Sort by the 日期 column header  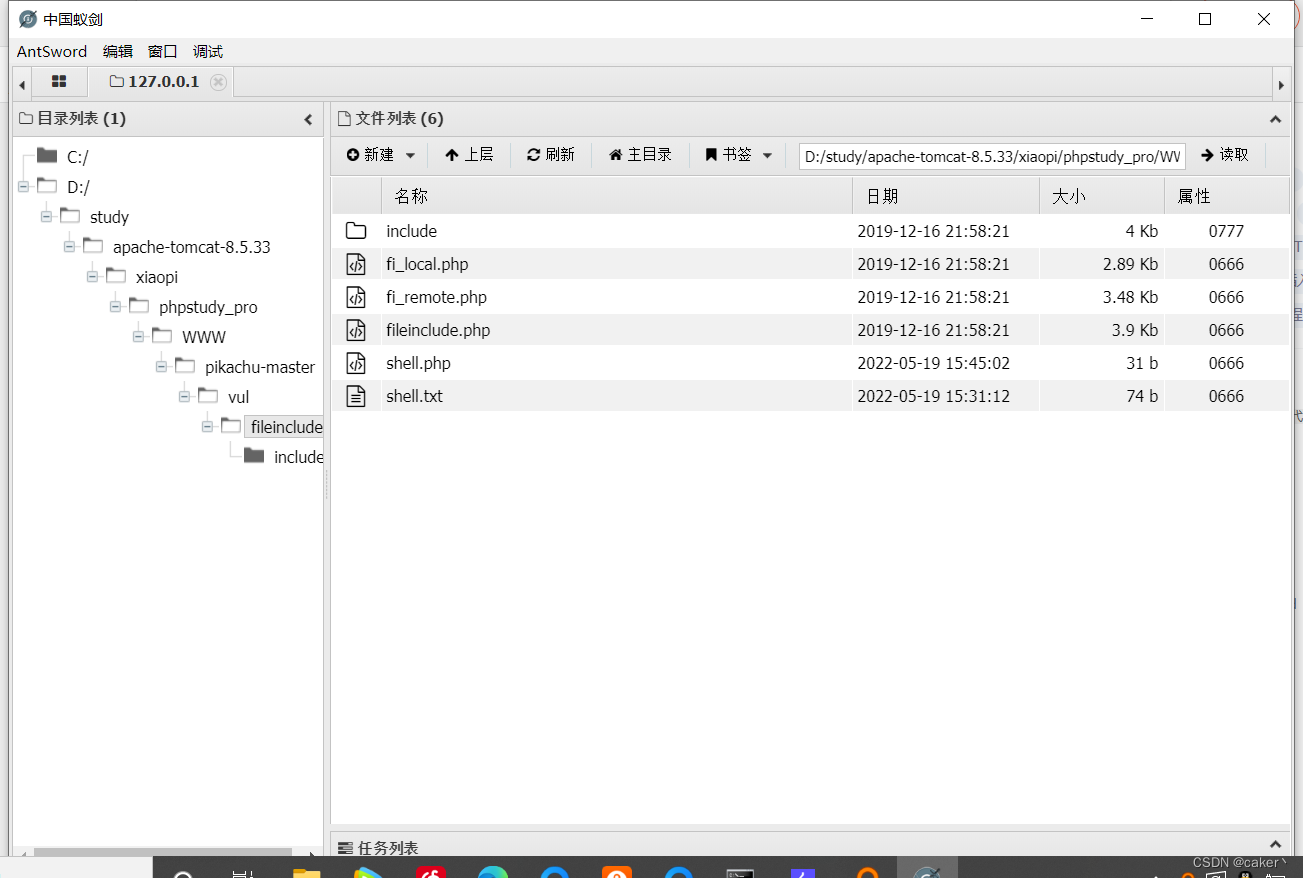click(946, 196)
